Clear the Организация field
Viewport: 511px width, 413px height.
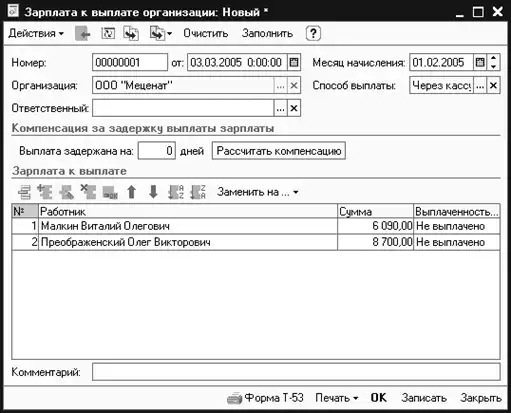click(294, 86)
